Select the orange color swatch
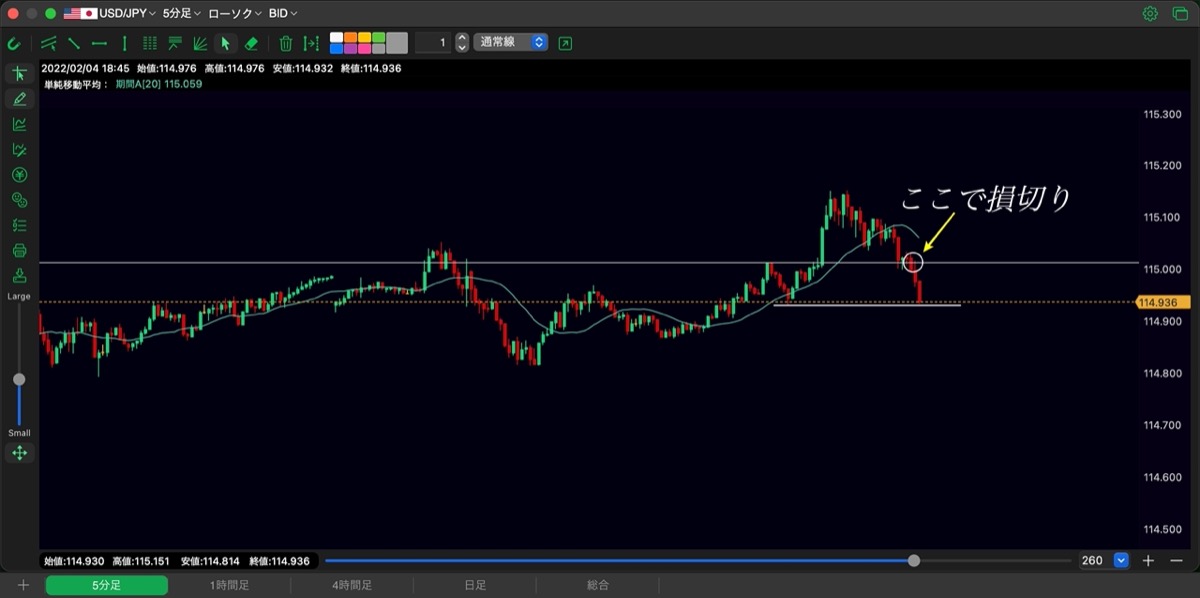Image resolution: width=1200 pixels, height=598 pixels. pyautogui.click(x=351, y=38)
